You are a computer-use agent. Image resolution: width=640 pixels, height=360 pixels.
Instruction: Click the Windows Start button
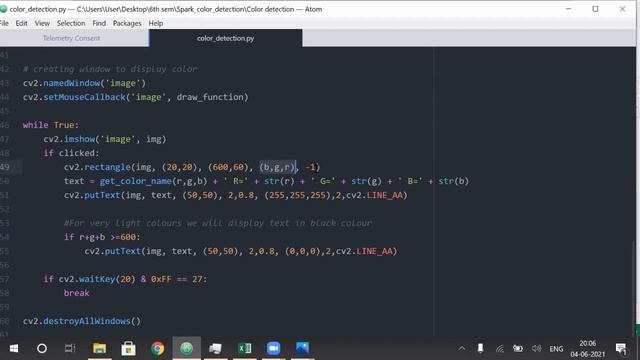tap(13, 348)
